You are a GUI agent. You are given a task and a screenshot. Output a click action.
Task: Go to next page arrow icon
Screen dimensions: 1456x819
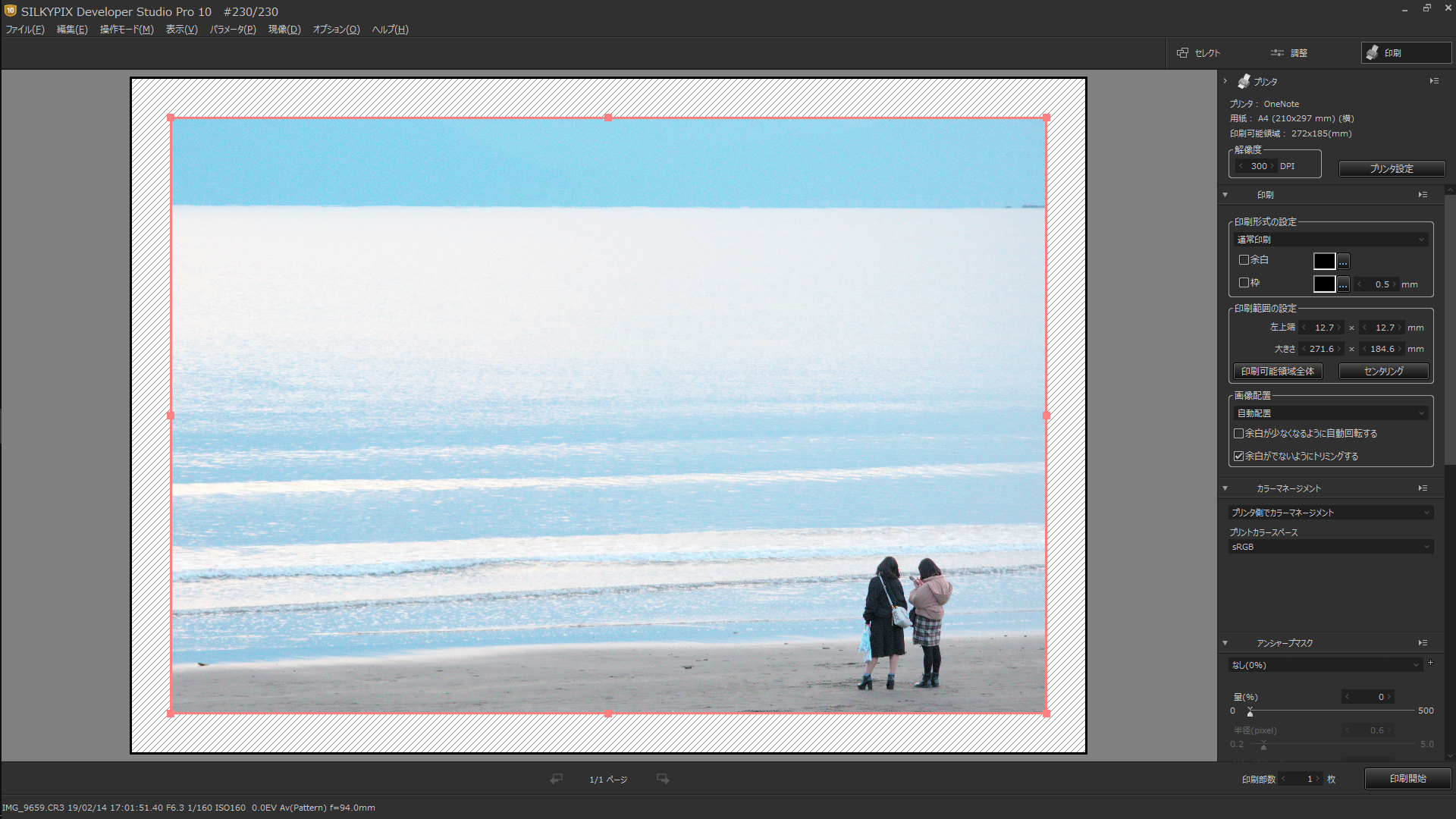point(663,779)
